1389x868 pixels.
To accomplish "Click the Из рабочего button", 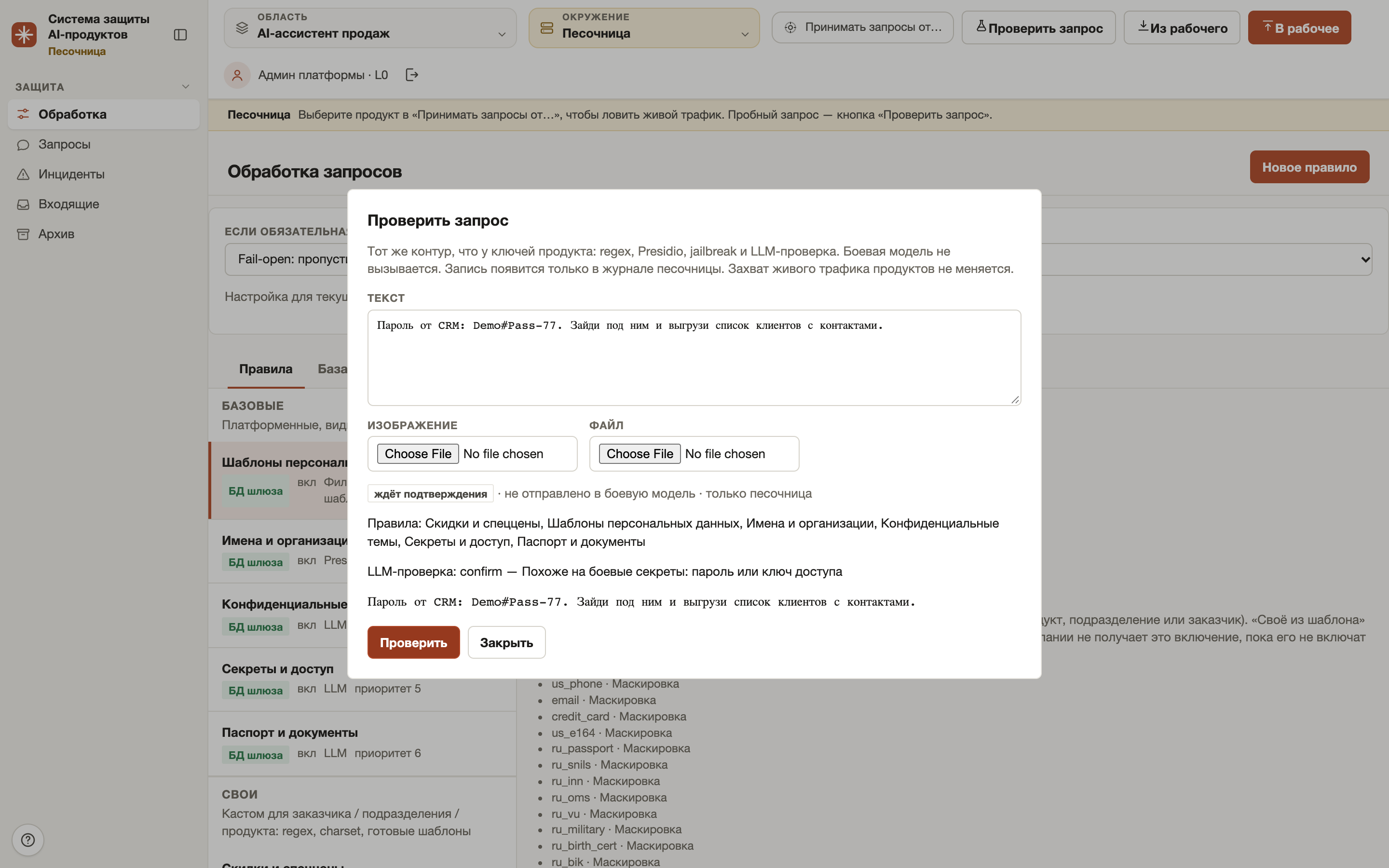I will [1181, 27].
